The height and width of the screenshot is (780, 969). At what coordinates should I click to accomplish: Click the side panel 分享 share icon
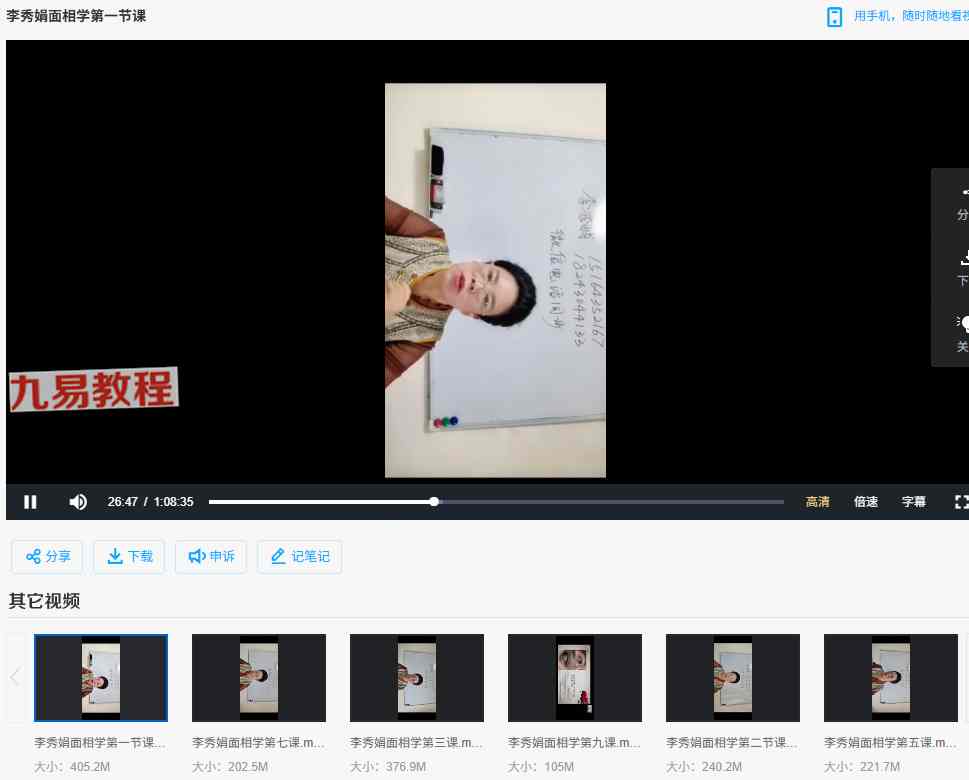(963, 192)
